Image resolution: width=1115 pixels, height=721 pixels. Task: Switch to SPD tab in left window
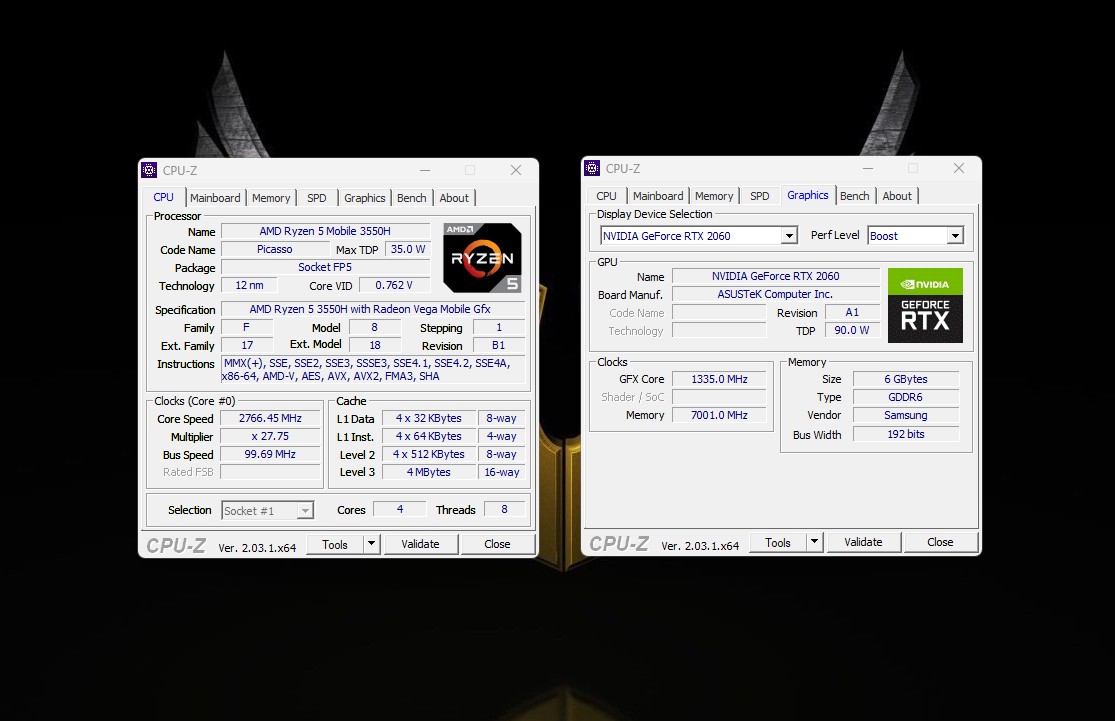click(316, 198)
